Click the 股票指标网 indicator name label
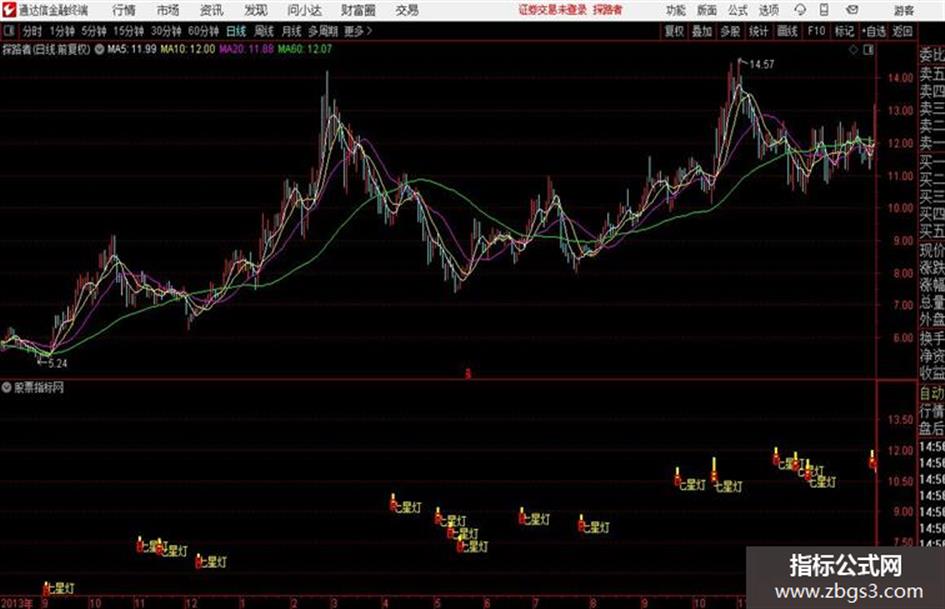The image size is (945, 609). tap(39, 387)
